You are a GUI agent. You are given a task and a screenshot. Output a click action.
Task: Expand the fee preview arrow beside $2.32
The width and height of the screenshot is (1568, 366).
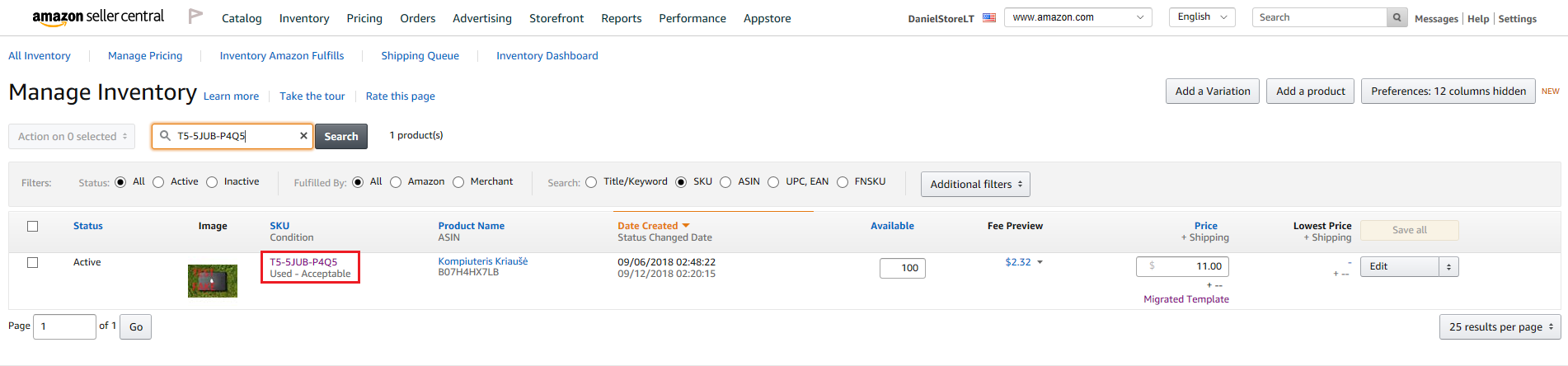click(1040, 262)
